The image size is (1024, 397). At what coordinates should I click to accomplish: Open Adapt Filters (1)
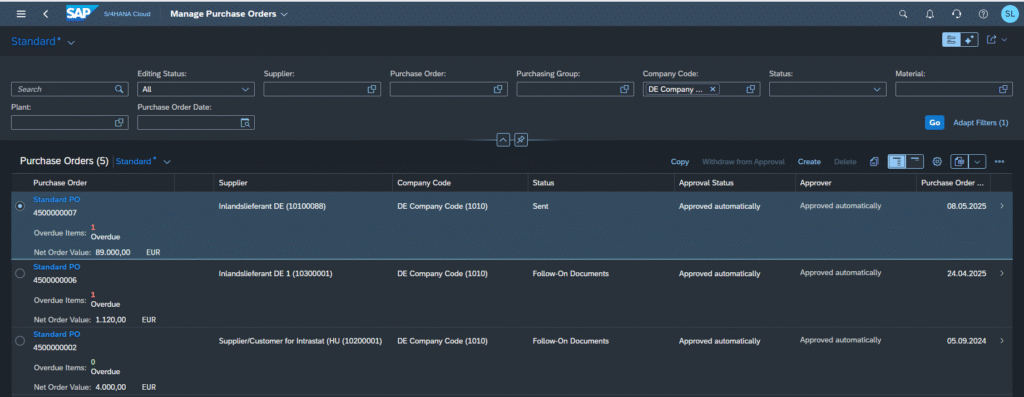(x=980, y=122)
